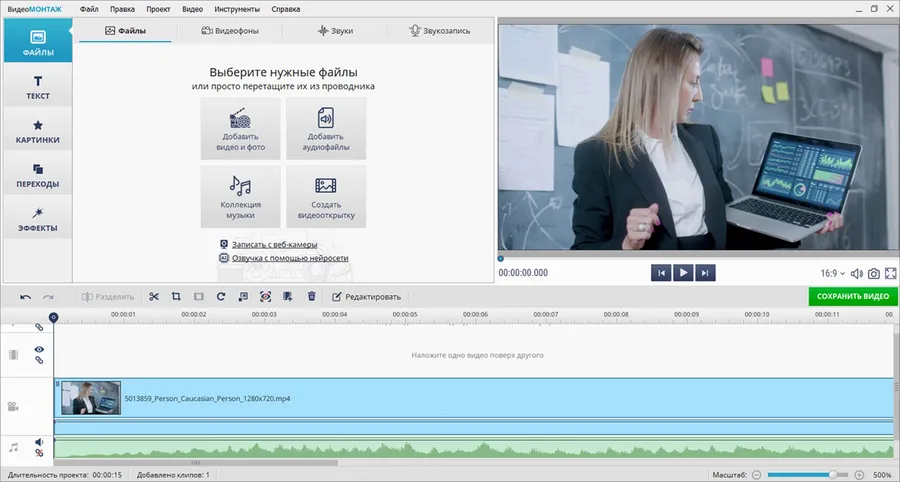
Task: Click the grayed Разделить button
Action: [x=107, y=297]
